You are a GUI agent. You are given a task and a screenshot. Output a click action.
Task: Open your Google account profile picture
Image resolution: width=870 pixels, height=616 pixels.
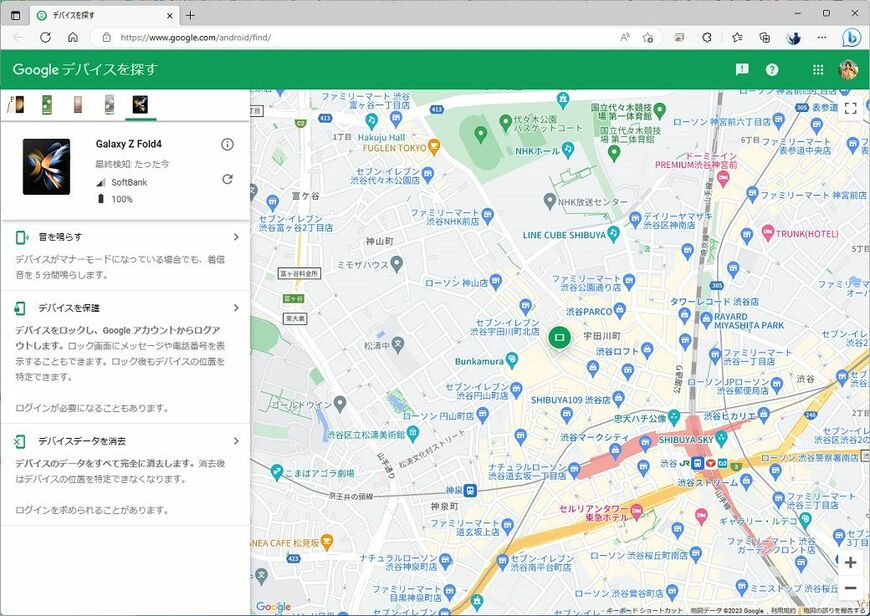click(x=847, y=70)
